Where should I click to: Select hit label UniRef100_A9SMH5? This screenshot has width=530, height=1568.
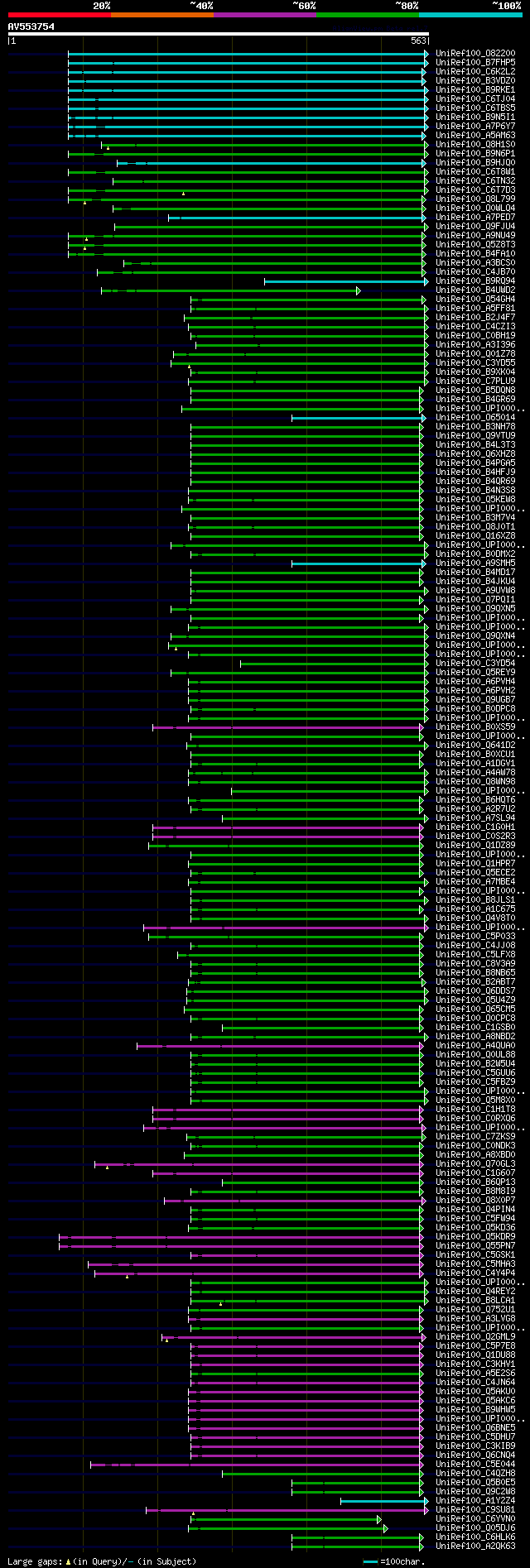click(x=476, y=563)
